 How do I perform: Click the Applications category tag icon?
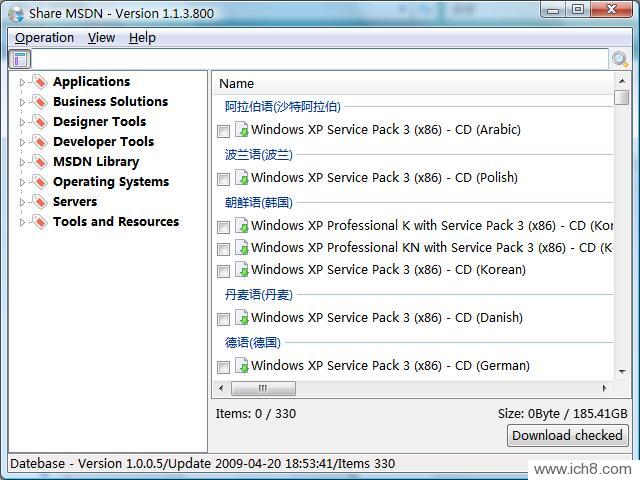(x=39, y=82)
